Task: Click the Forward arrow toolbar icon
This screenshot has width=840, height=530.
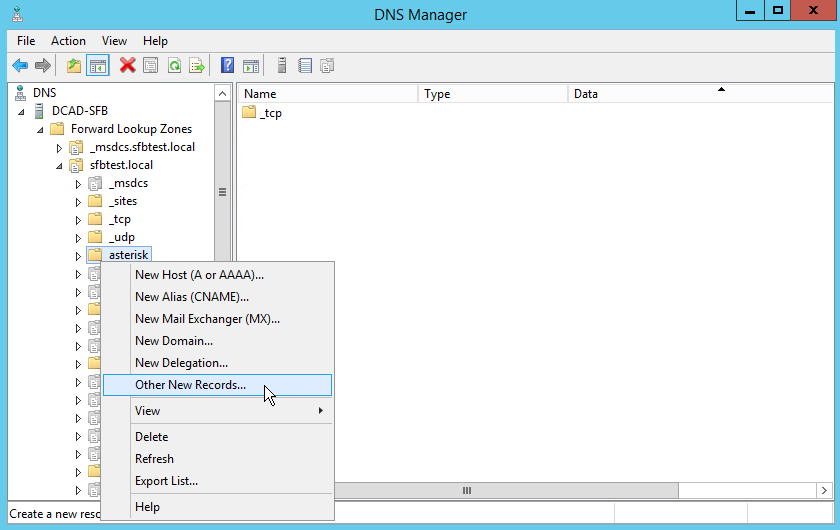Action: tap(42, 66)
